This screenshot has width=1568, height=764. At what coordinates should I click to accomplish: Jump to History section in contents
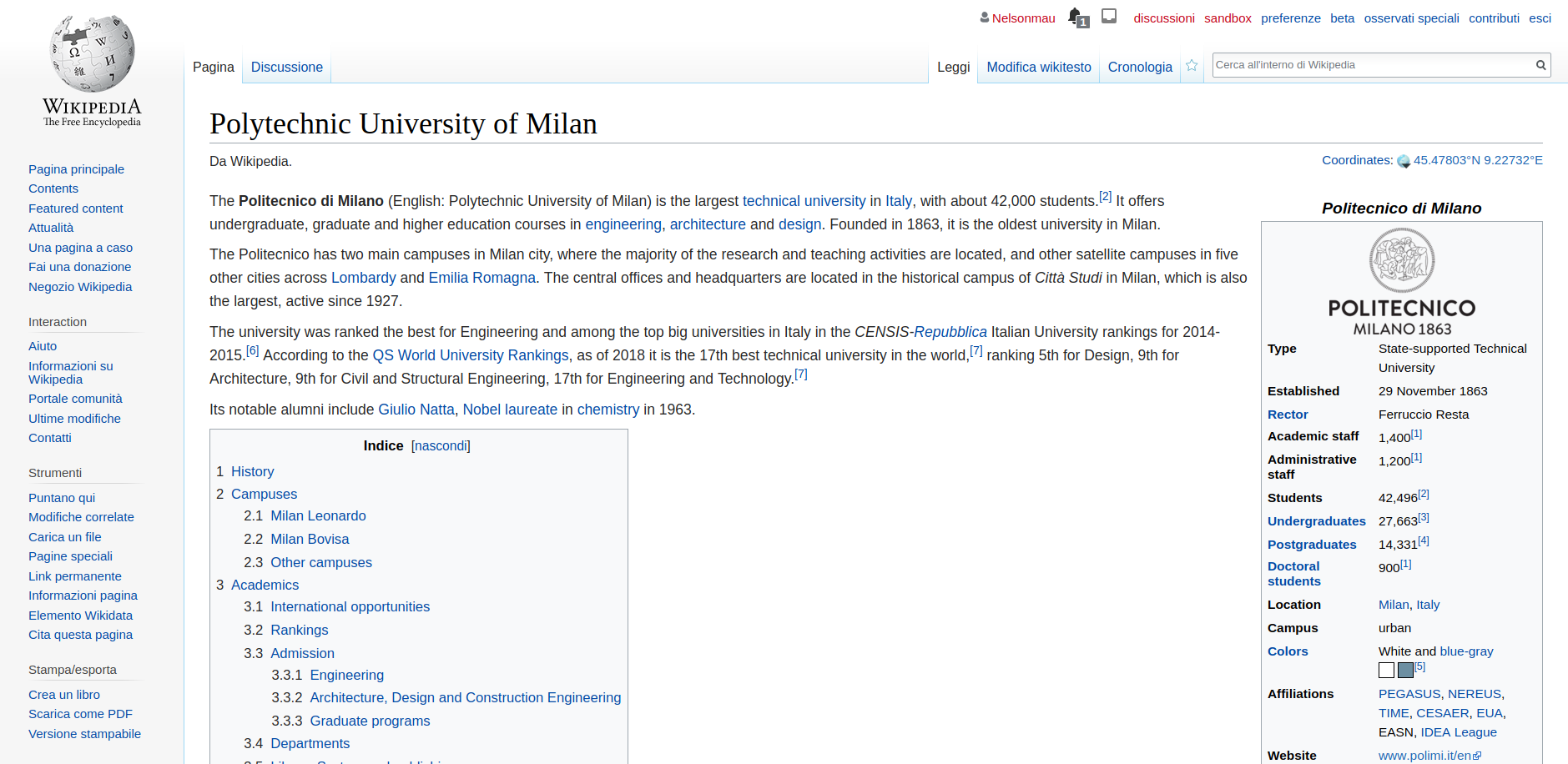tap(252, 471)
